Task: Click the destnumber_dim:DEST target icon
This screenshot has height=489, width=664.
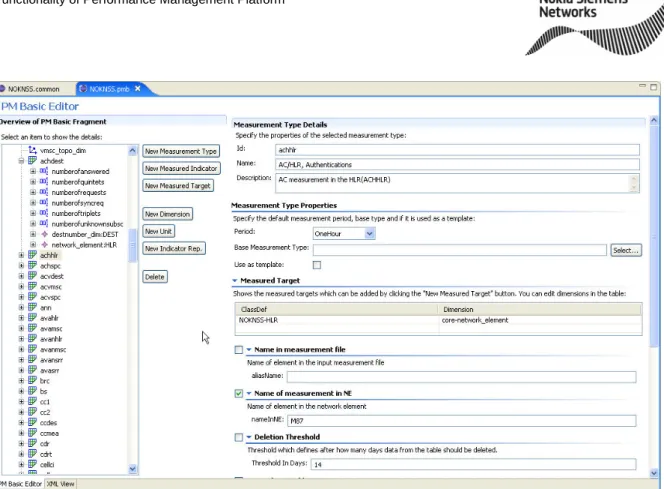Action: pos(44,234)
